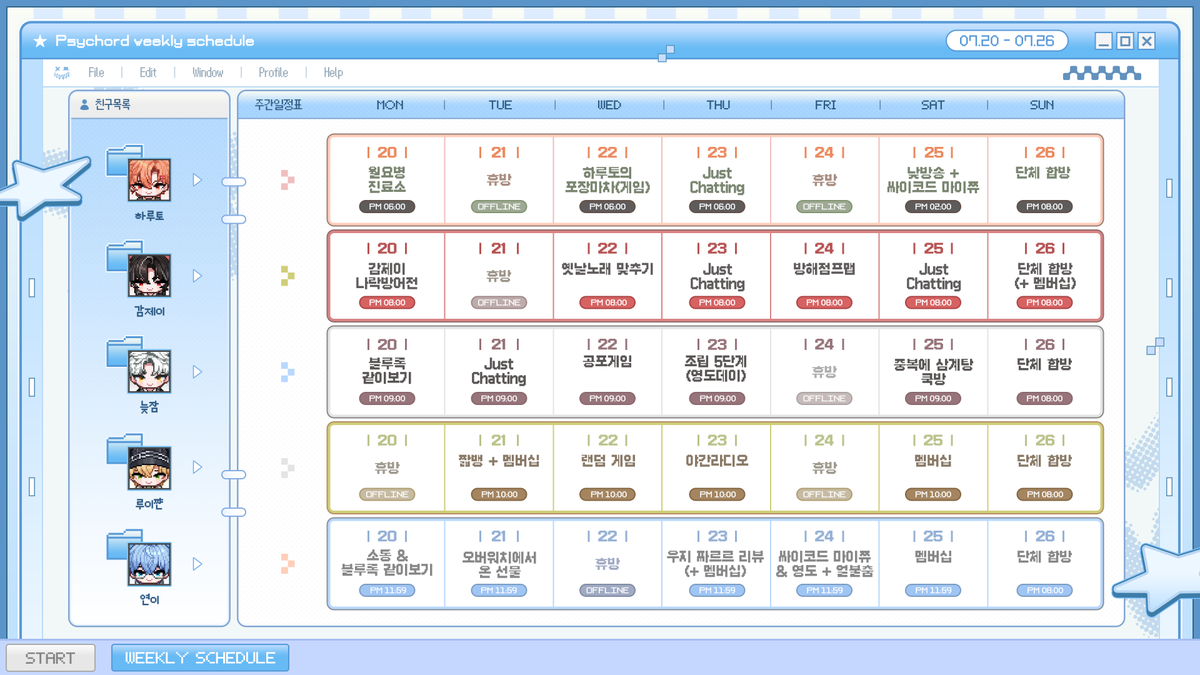Select the WED column header
Viewport: 1200px width, 675px height.
coord(608,105)
